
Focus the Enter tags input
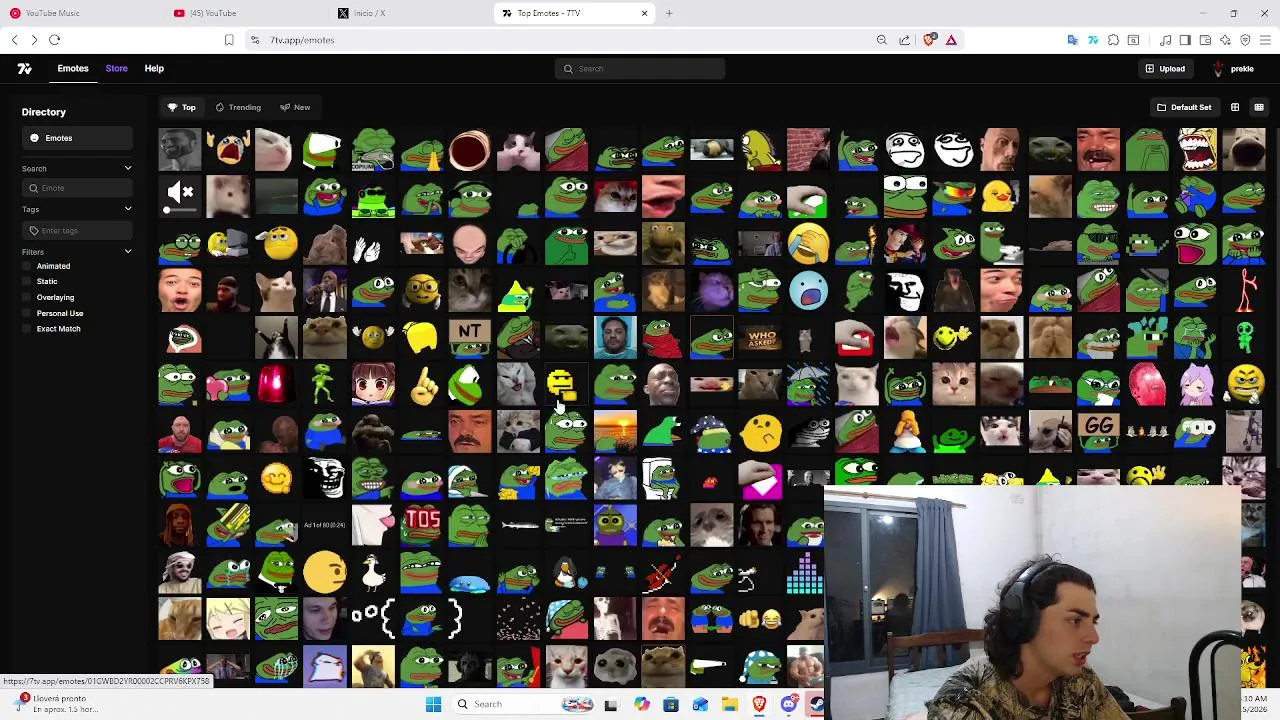77,230
